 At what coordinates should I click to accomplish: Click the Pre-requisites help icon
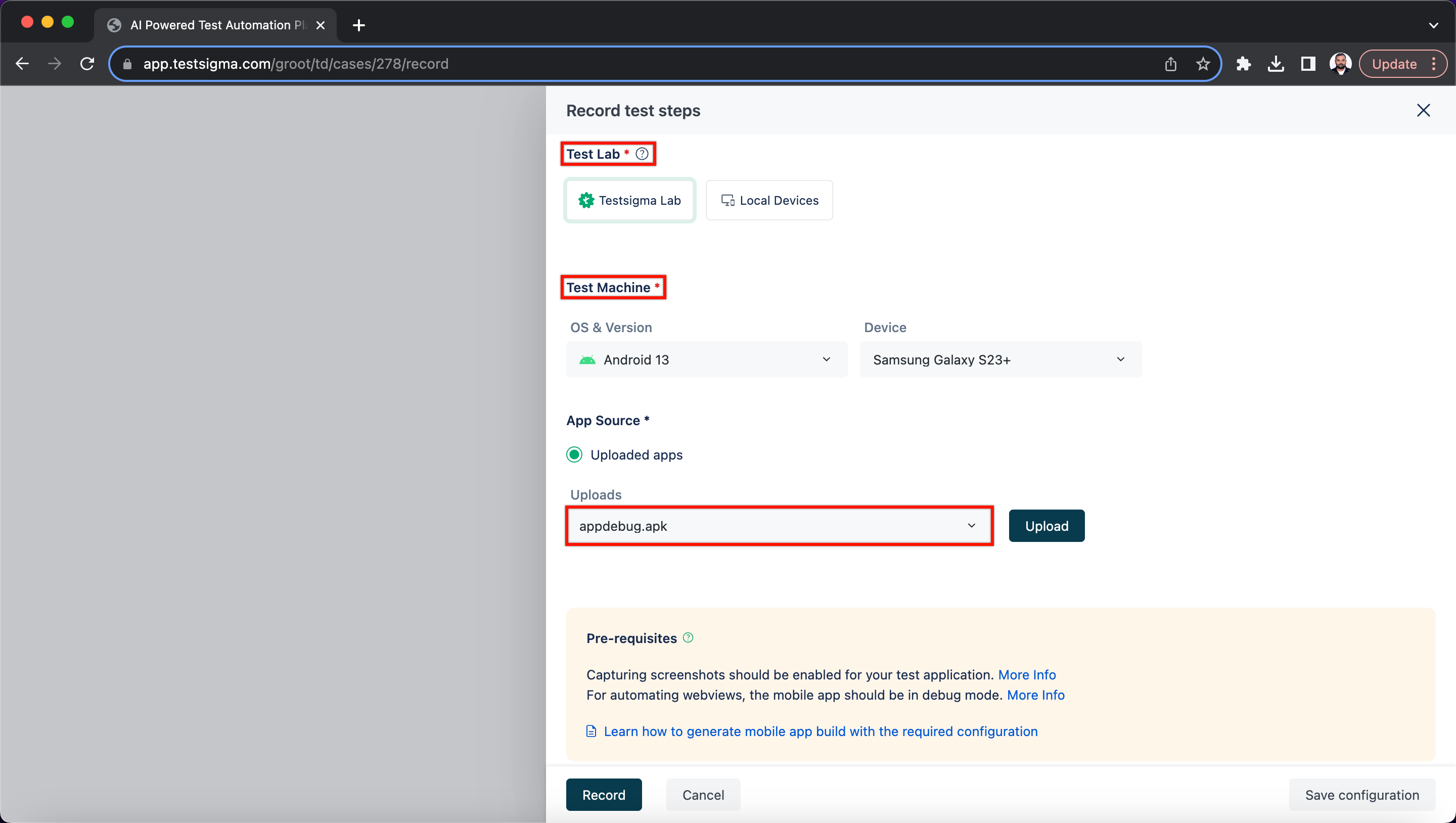click(688, 637)
